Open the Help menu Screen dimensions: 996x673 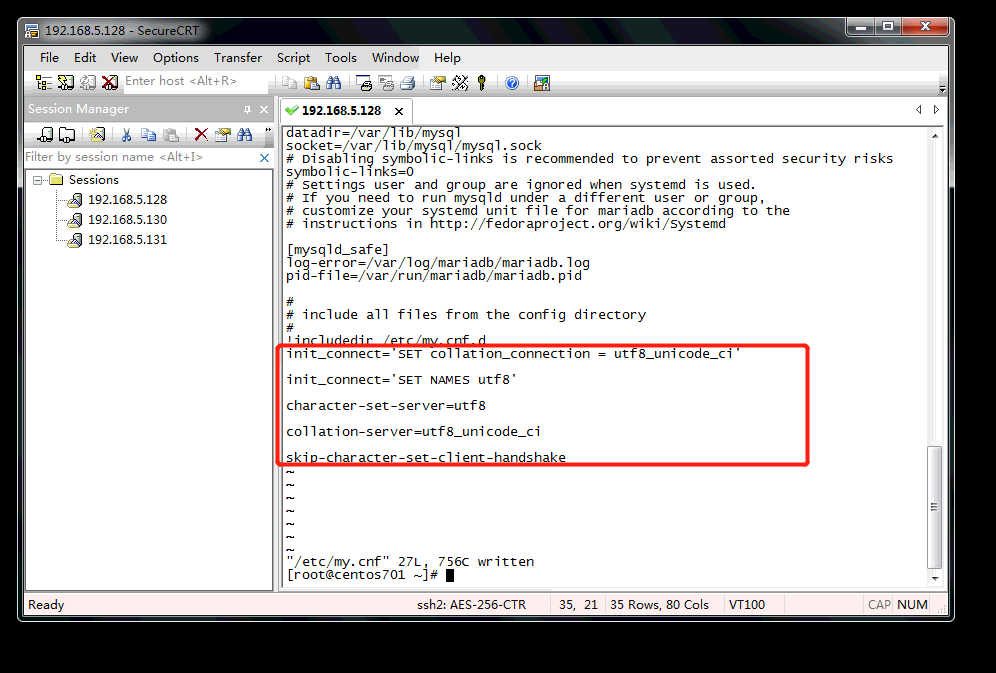click(447, 58)
